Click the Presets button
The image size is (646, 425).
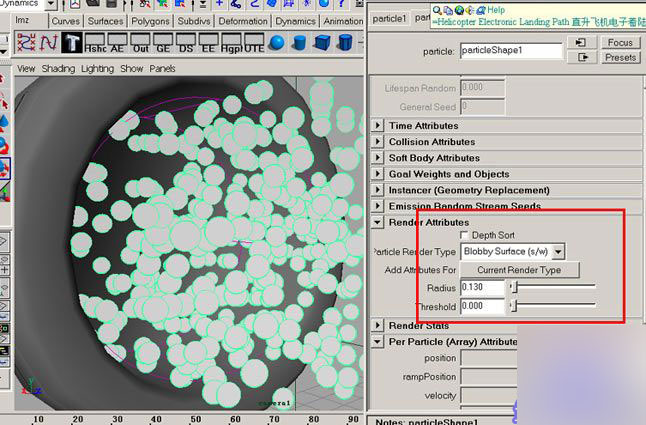tap(620, 57)
